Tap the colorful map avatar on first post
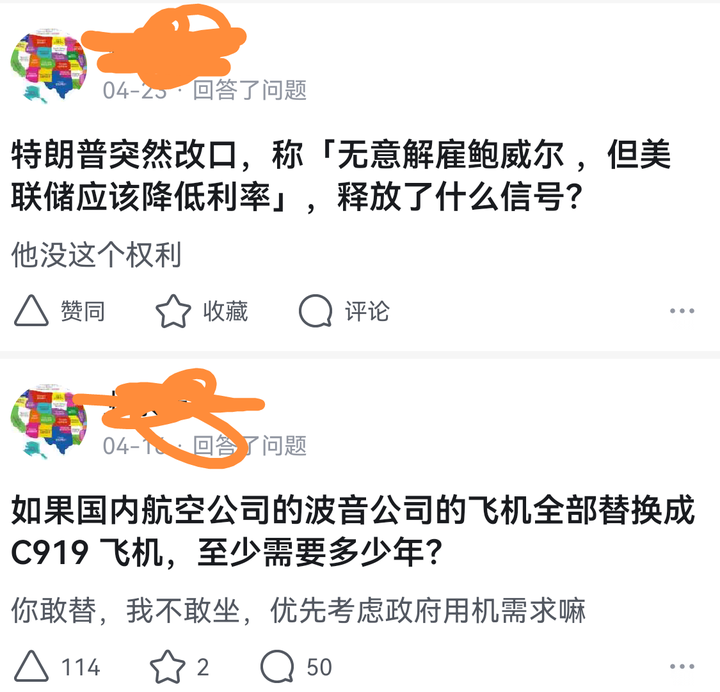This screenshot has width=720, height=692. [x=49, y=65]
